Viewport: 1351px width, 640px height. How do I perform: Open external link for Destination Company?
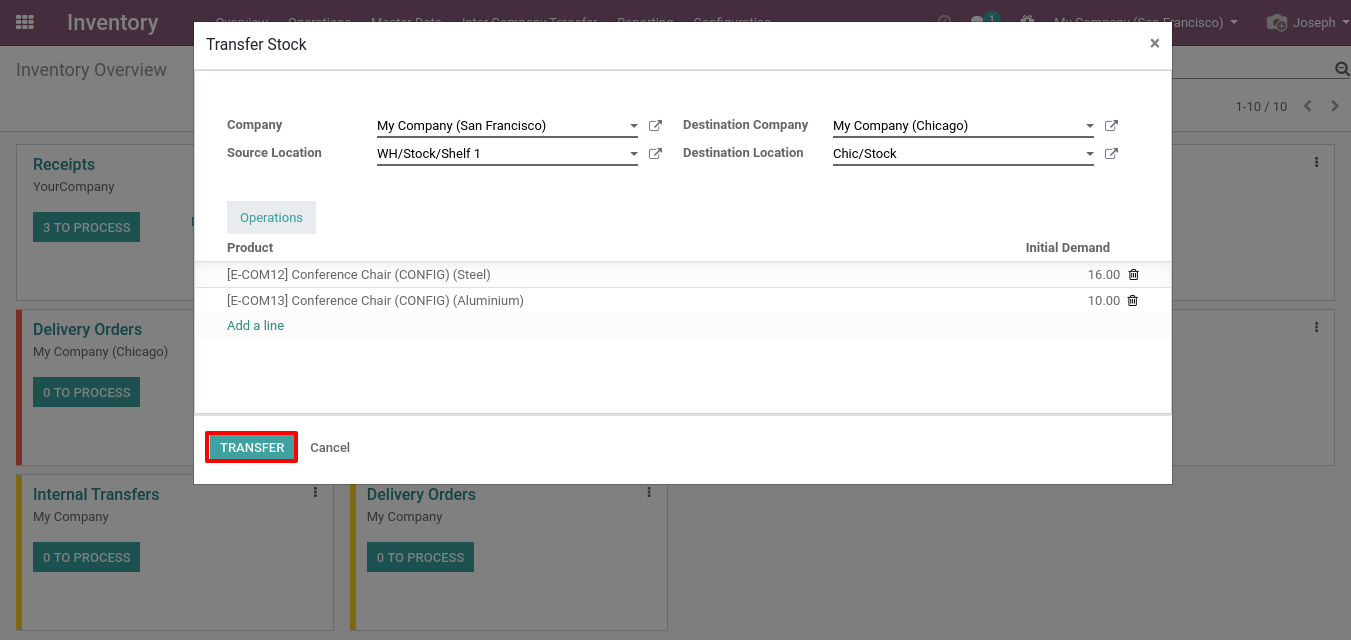tap(1111, 126)
